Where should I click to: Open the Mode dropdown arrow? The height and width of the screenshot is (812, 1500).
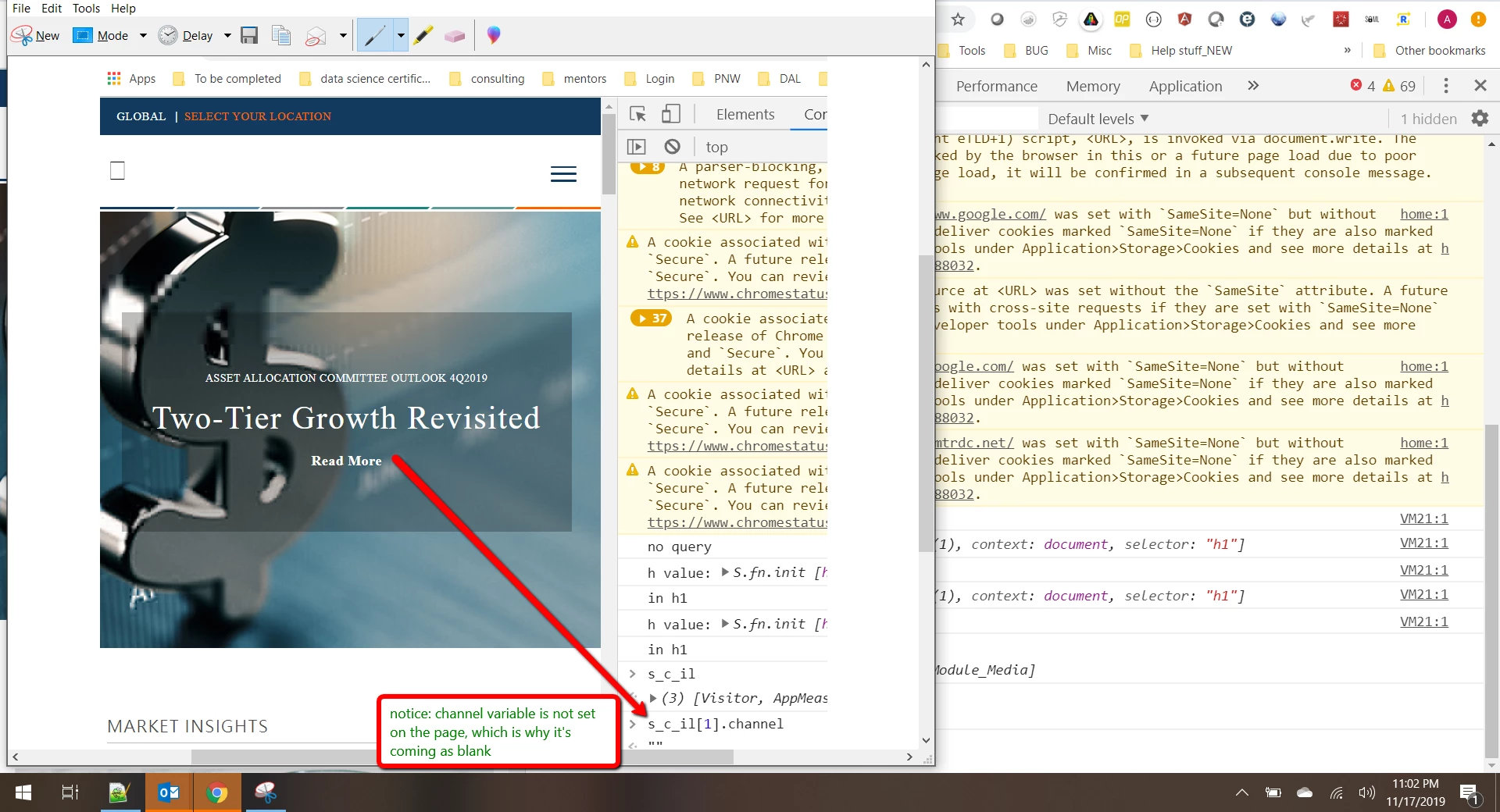pyautogui.click(x=143, y=36)
